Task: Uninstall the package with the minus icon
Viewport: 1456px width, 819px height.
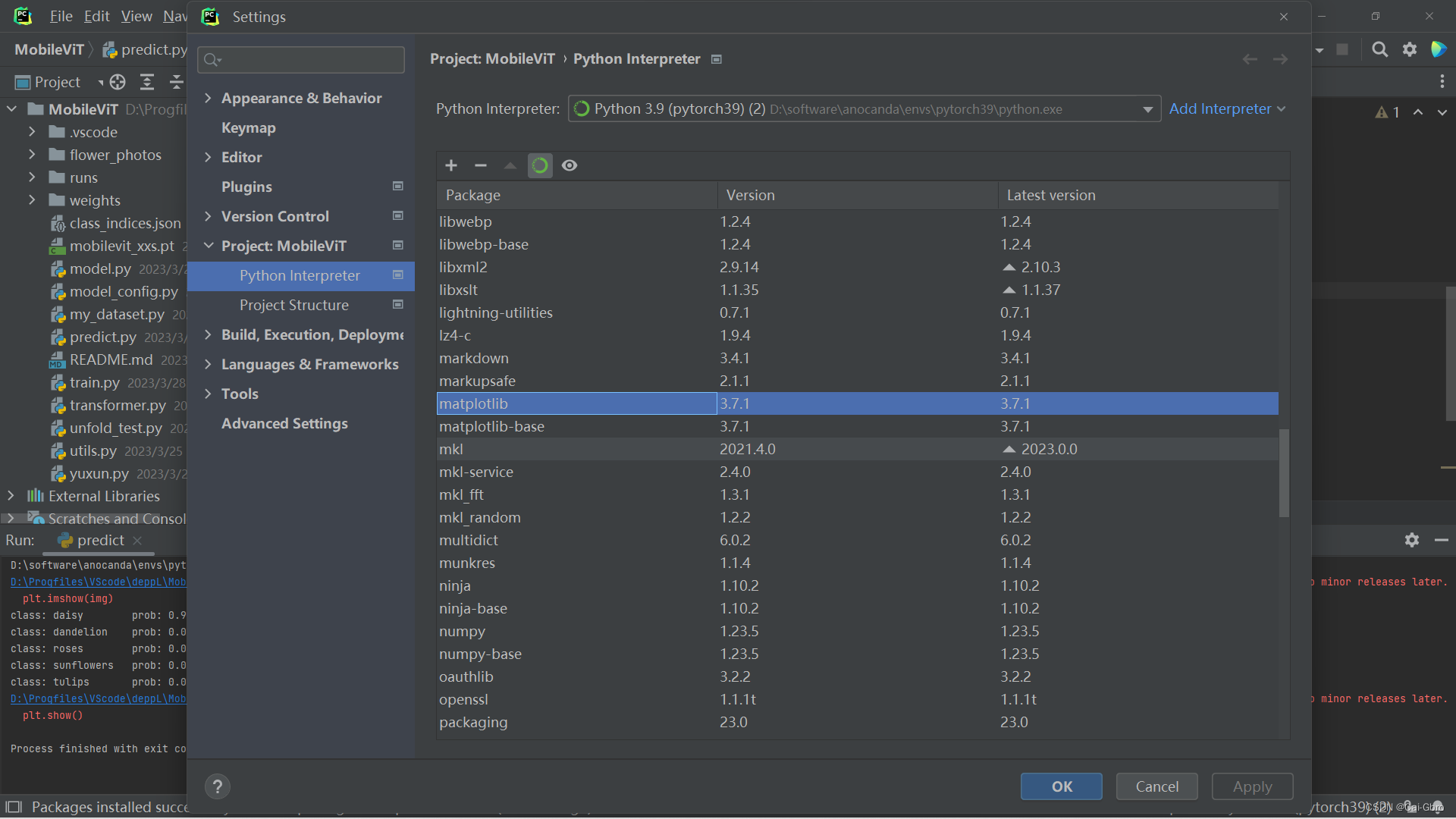Action: coord(481,165)
